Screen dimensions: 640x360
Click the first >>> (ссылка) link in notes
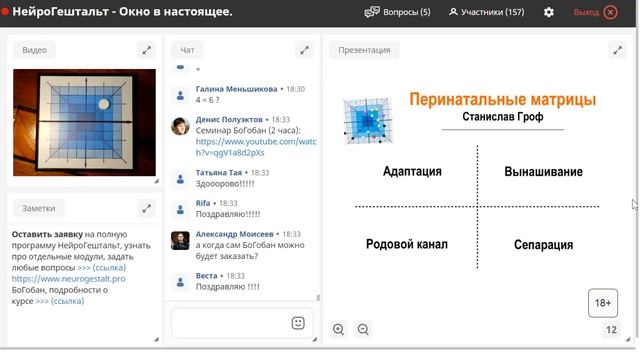[x=101, y=268]
